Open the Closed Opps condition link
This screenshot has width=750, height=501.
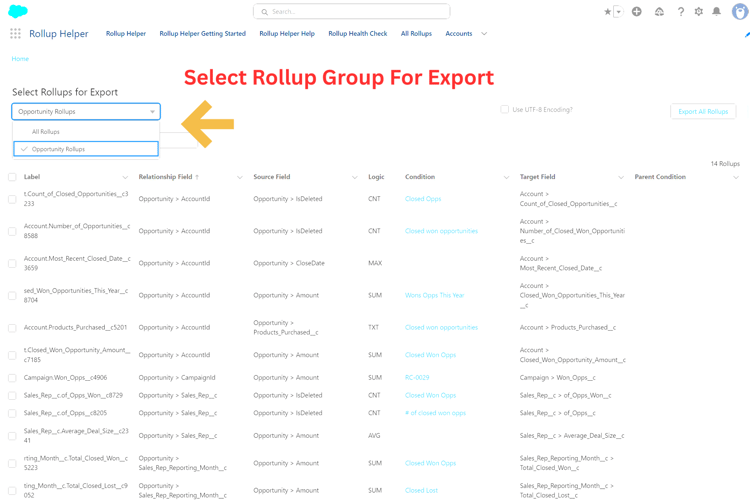click(x=423, y=199)
